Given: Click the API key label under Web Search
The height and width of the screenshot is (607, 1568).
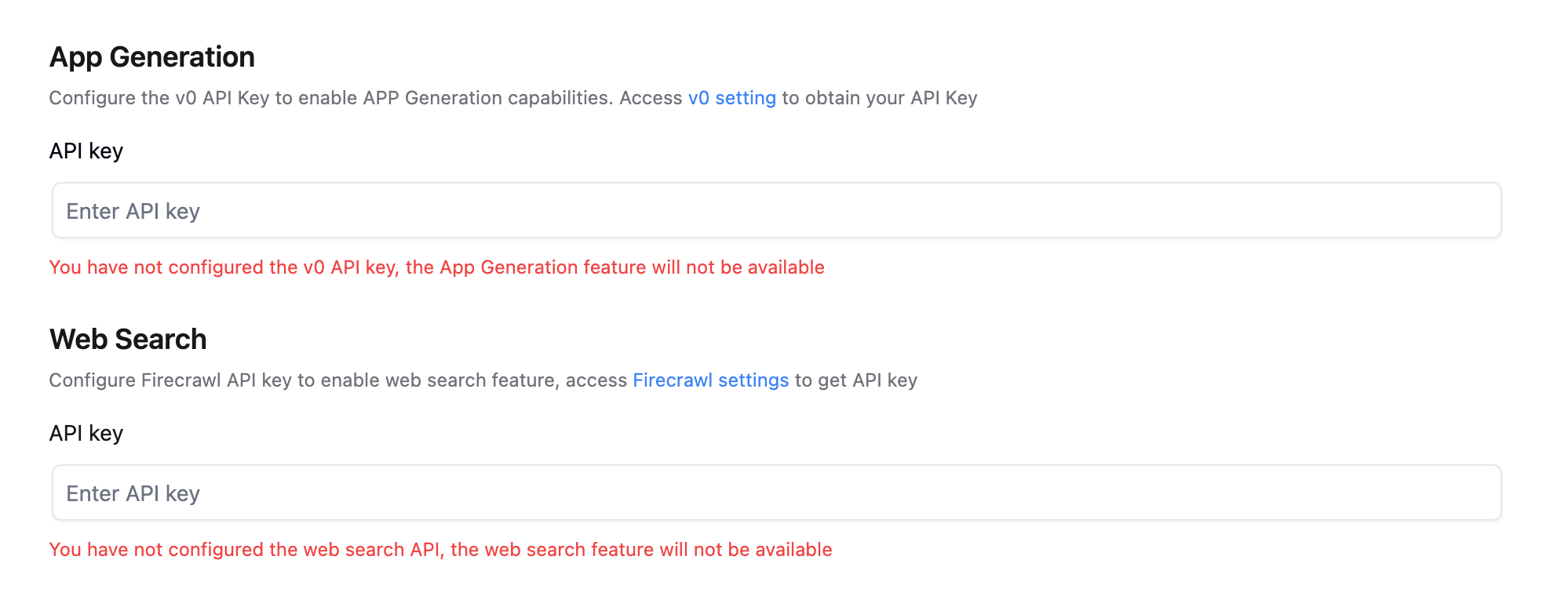Looking at the screenshot, I should (x=86, y=434).
